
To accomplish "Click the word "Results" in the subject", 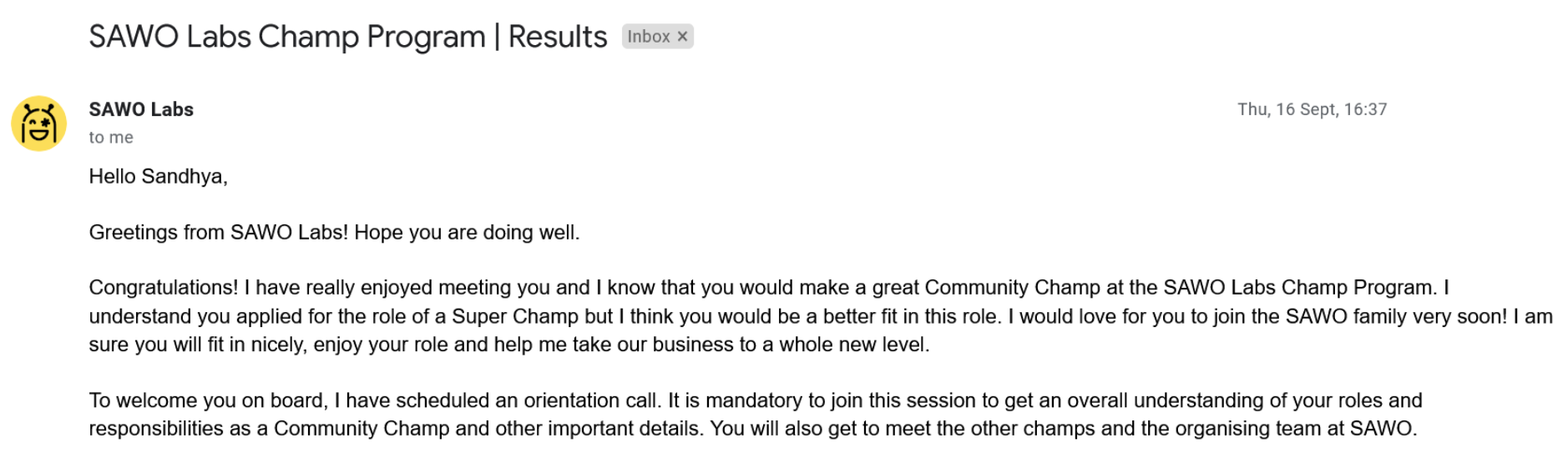I will pos(558,37).
